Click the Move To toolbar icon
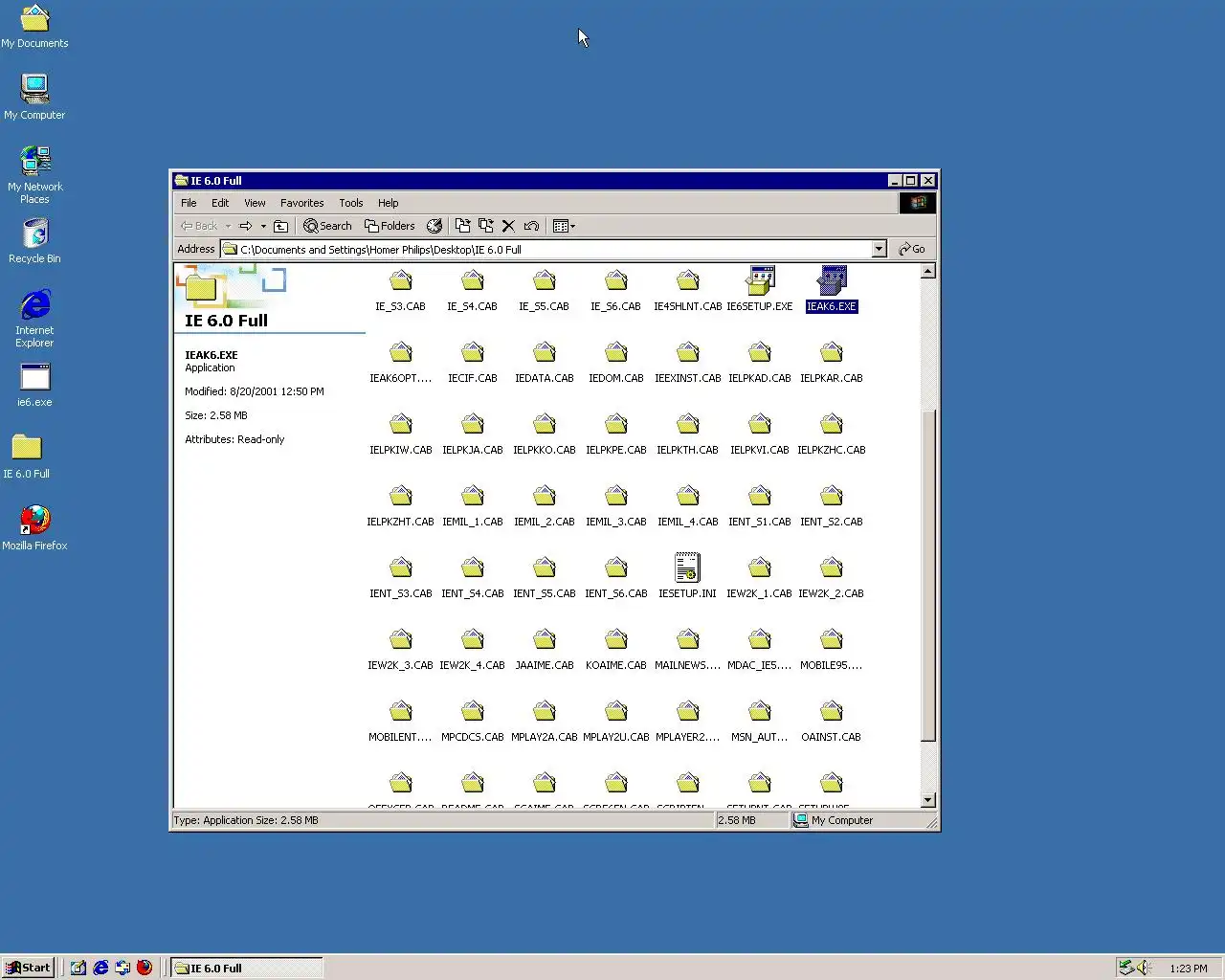The image size is (1225, 980). pos(462,226)
